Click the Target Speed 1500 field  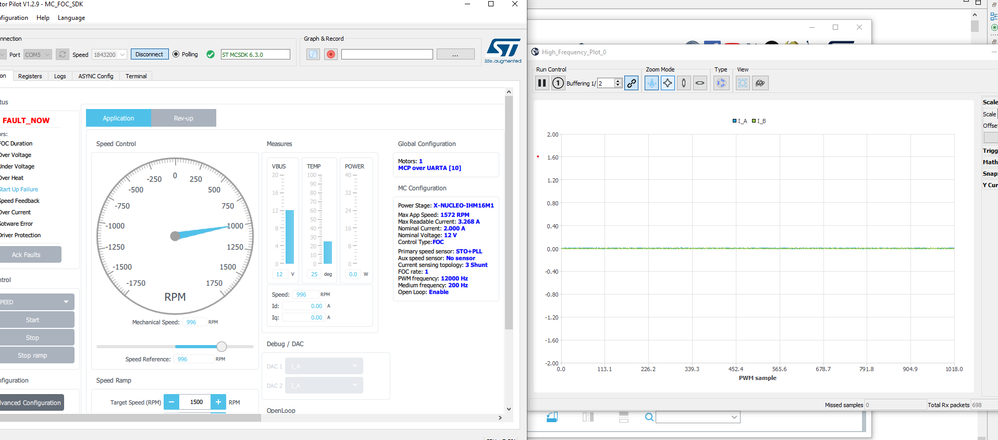point(195,402)
